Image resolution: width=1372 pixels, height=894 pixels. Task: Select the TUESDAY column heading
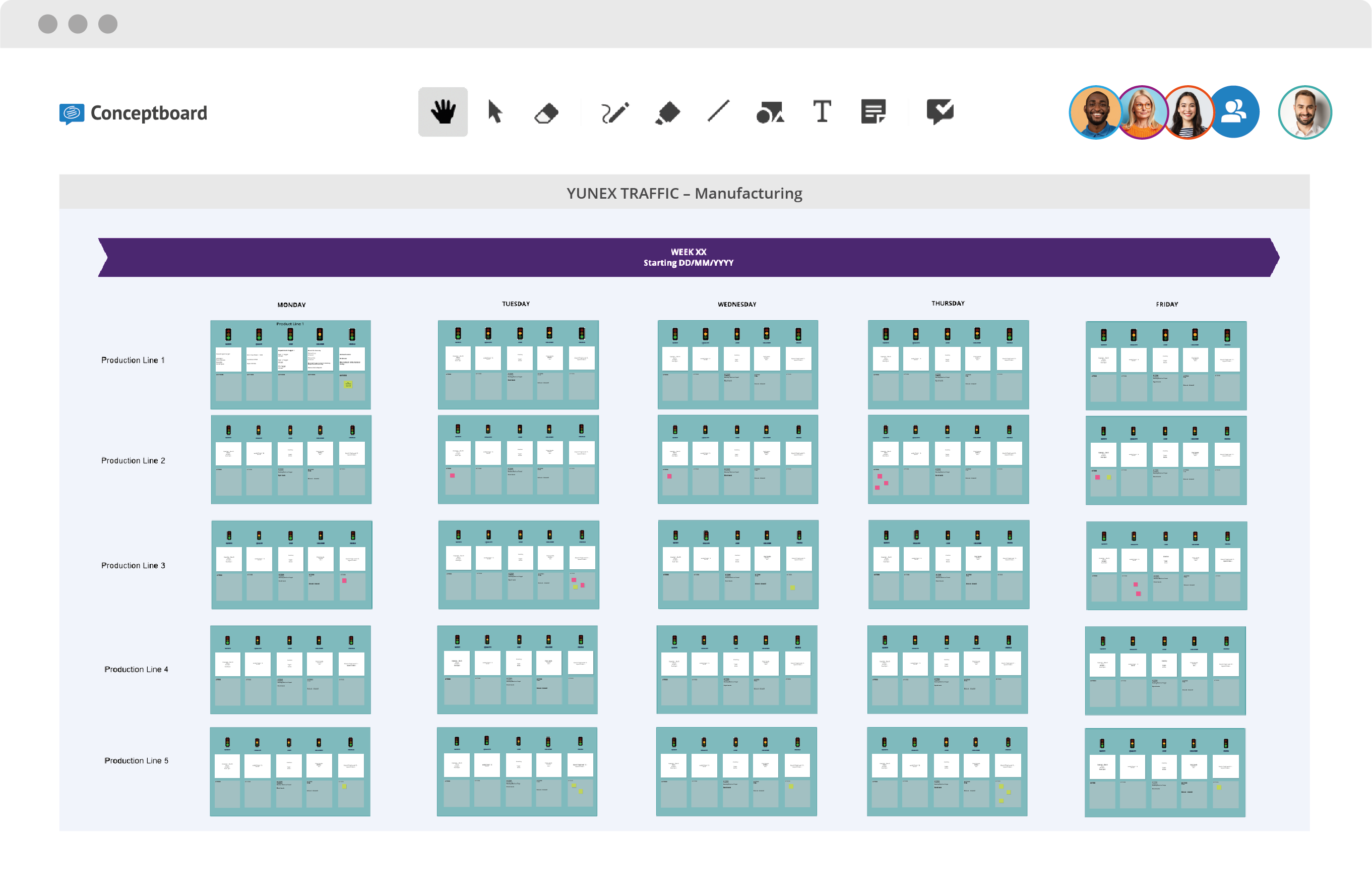click(x=515, y=304)
